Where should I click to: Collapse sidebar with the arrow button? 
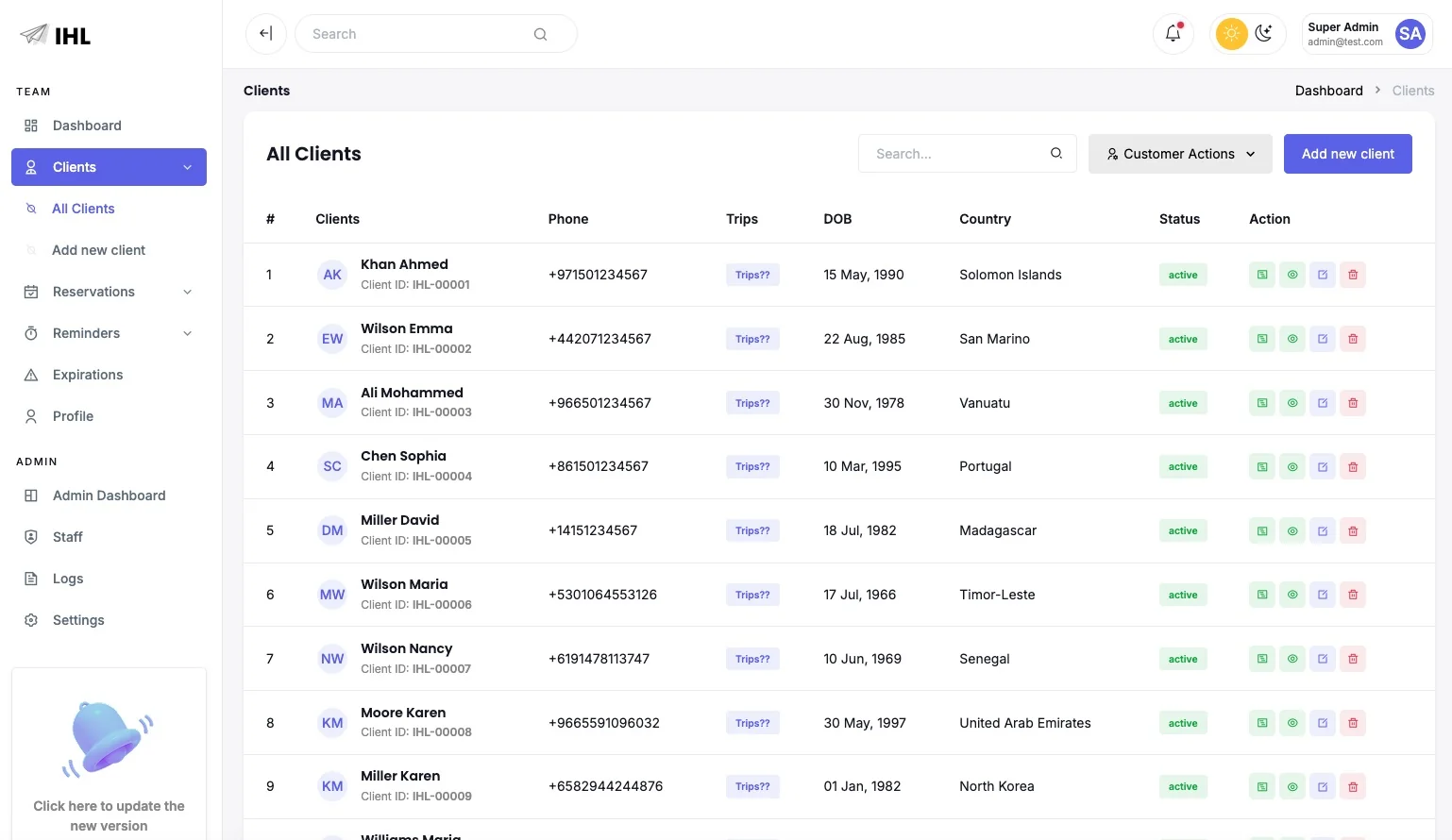266,34
